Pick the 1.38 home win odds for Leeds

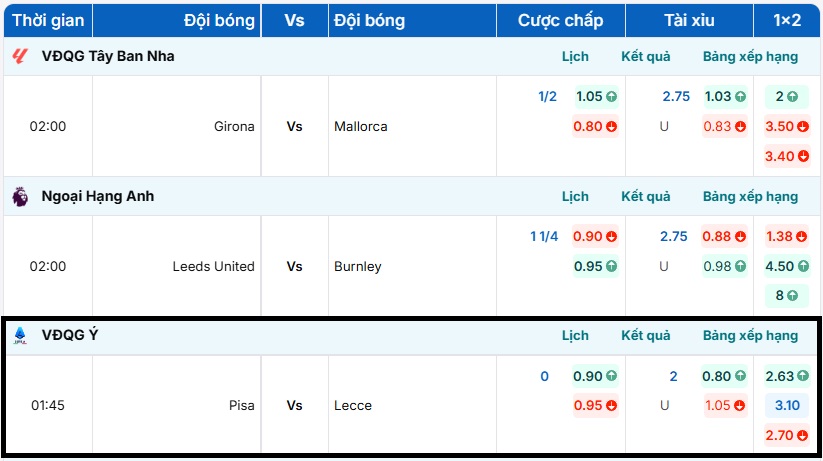click(786, 236)
